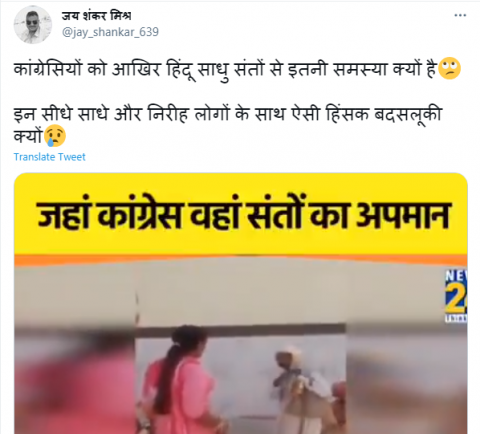Click the woman in pink in video
This screenshot has height=434, width=480.
click(x=182, y=380)
